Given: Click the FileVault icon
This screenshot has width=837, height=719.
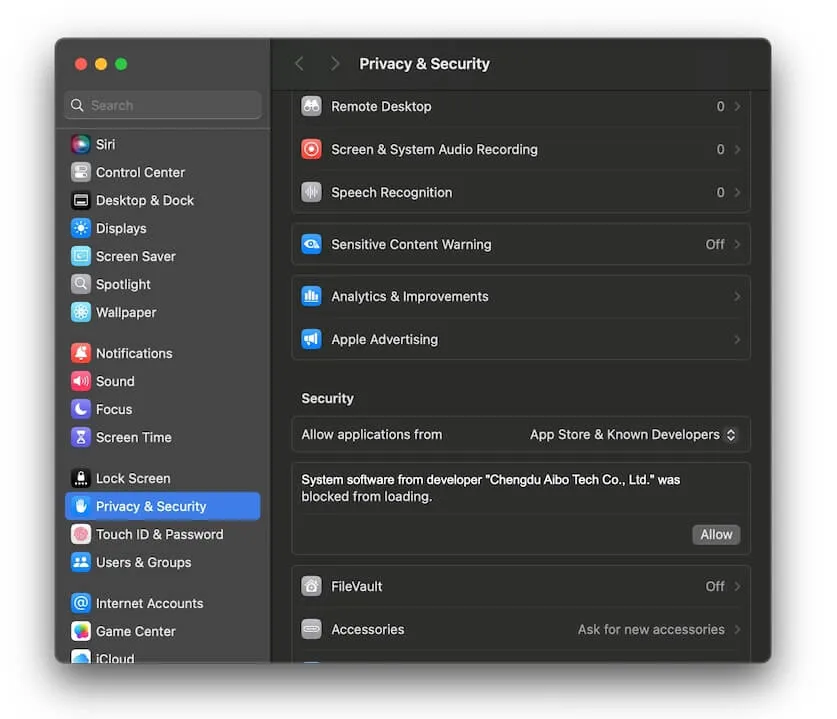Looking at the screenshot, I should [312, 586].
